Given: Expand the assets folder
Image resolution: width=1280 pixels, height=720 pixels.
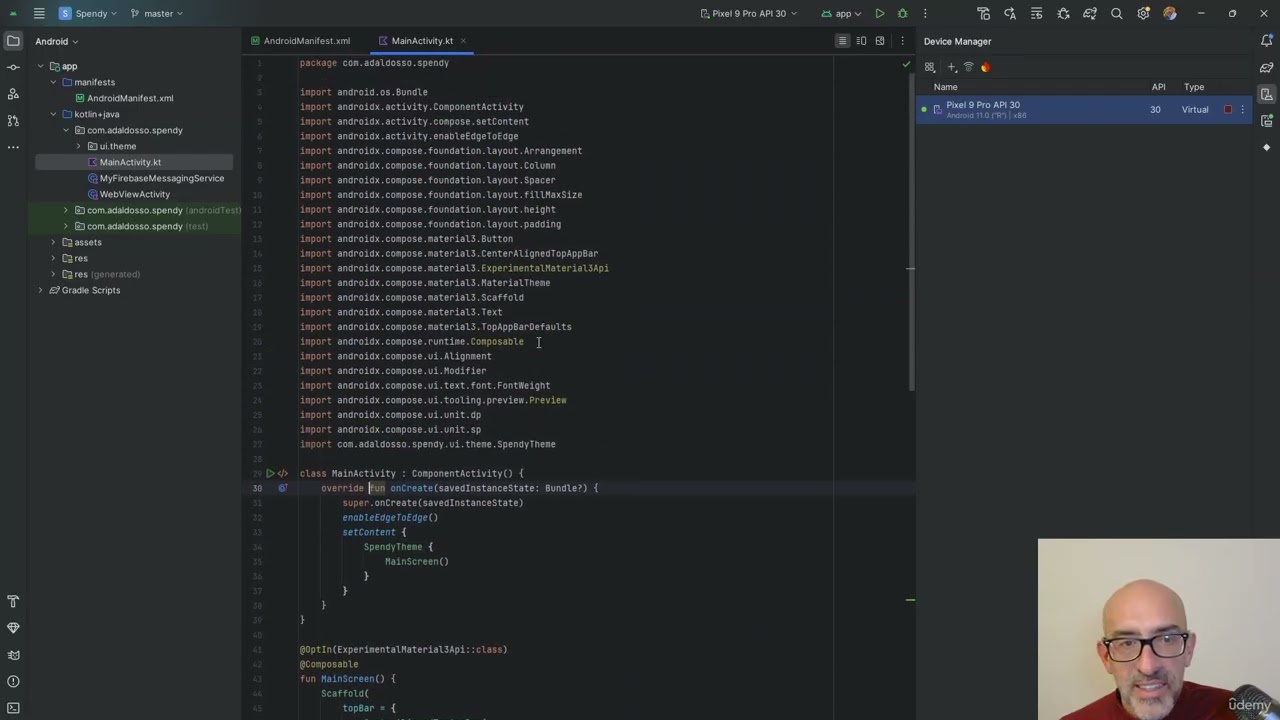Looking at the screenshot, I should coord(53,242).
